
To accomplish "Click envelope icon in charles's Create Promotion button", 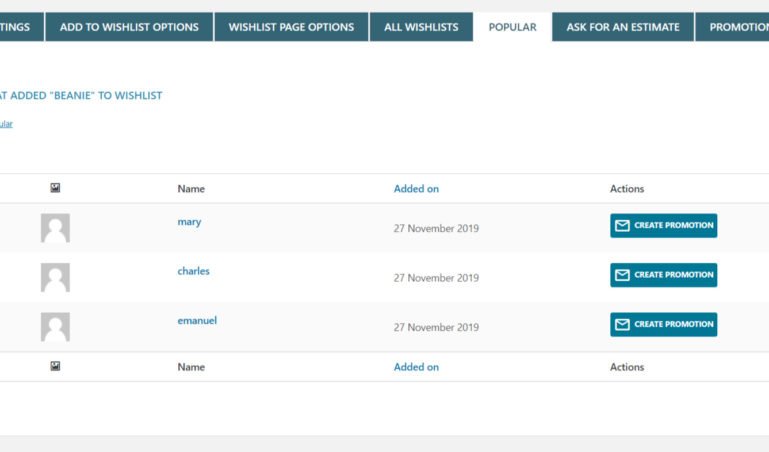I will 622,275.
